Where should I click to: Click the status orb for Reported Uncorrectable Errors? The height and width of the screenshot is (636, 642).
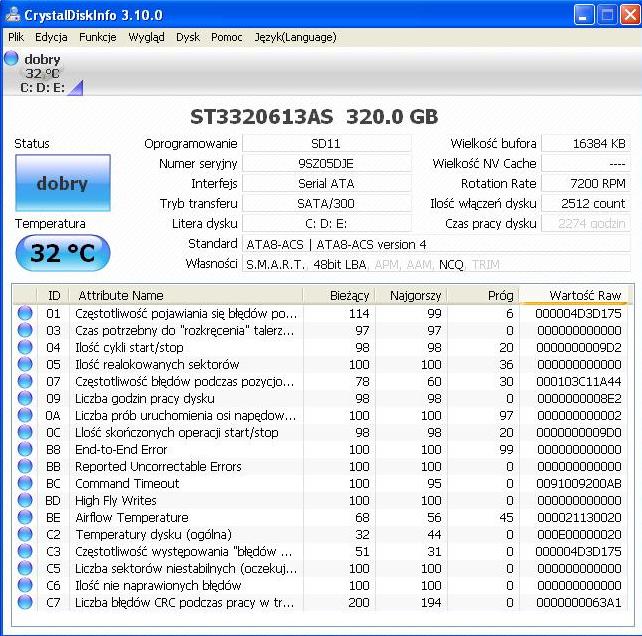point(25,466)
